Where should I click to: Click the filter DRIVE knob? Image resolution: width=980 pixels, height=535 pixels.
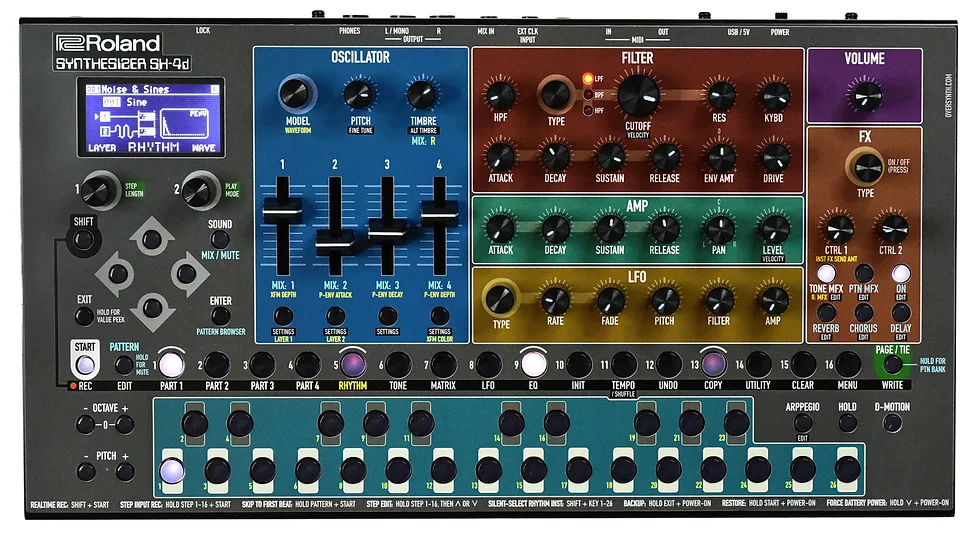tap(775, 156)
